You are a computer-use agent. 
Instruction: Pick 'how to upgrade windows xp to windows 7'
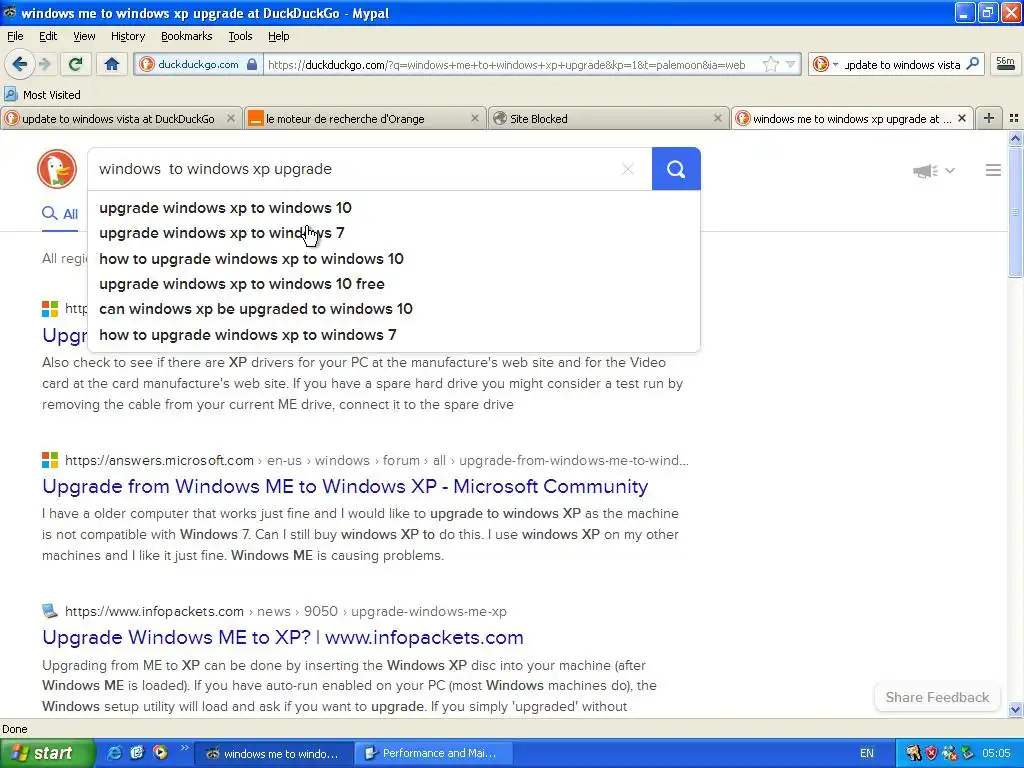point(394,335)
